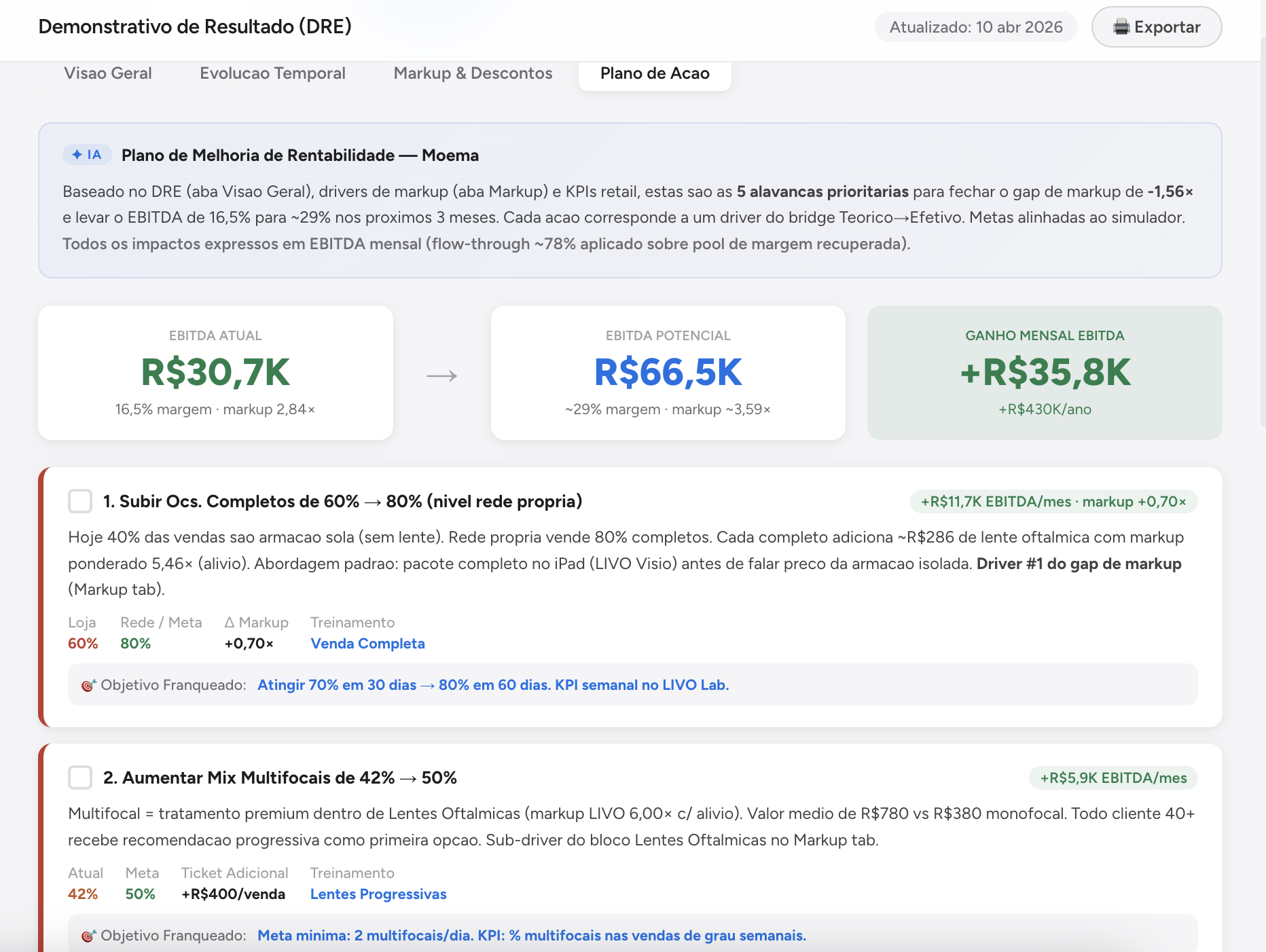The image size is (1266, 952).
Task: Click the Atualizado: 10 abr 2026 badge
Action: click(976, 27)
